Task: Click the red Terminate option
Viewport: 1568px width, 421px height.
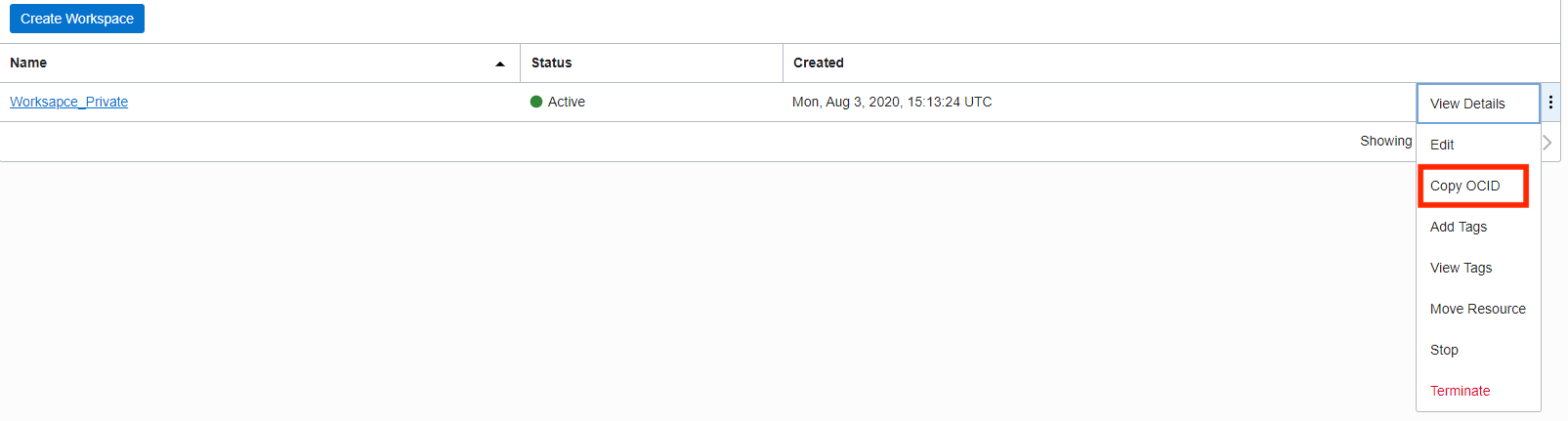Action: (1460, 391)
